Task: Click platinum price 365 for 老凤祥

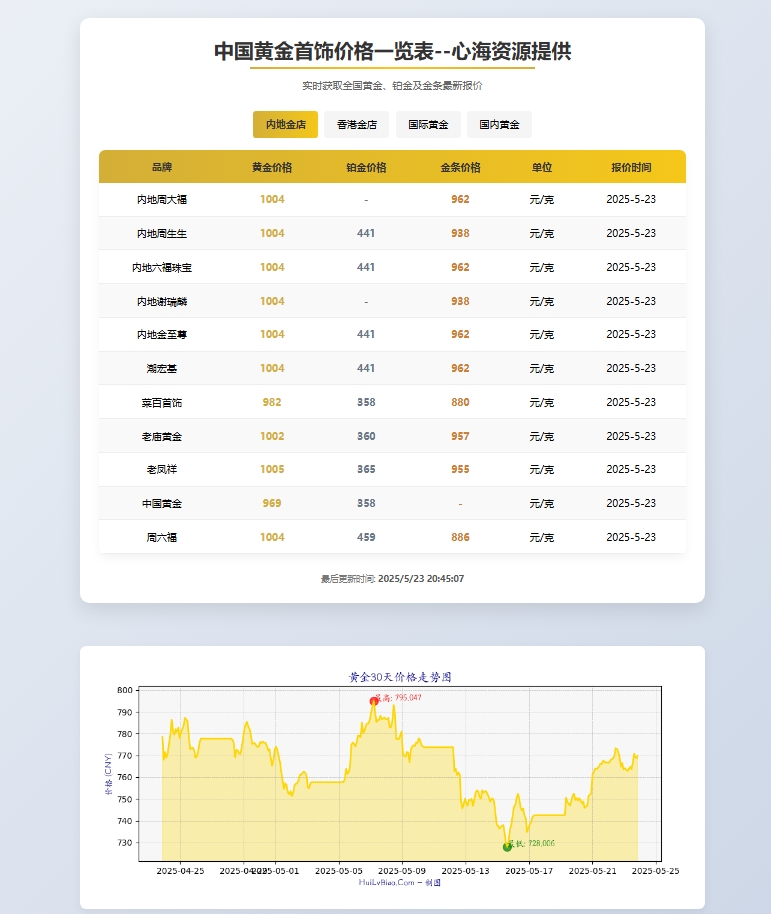Action: click(366, 469)
